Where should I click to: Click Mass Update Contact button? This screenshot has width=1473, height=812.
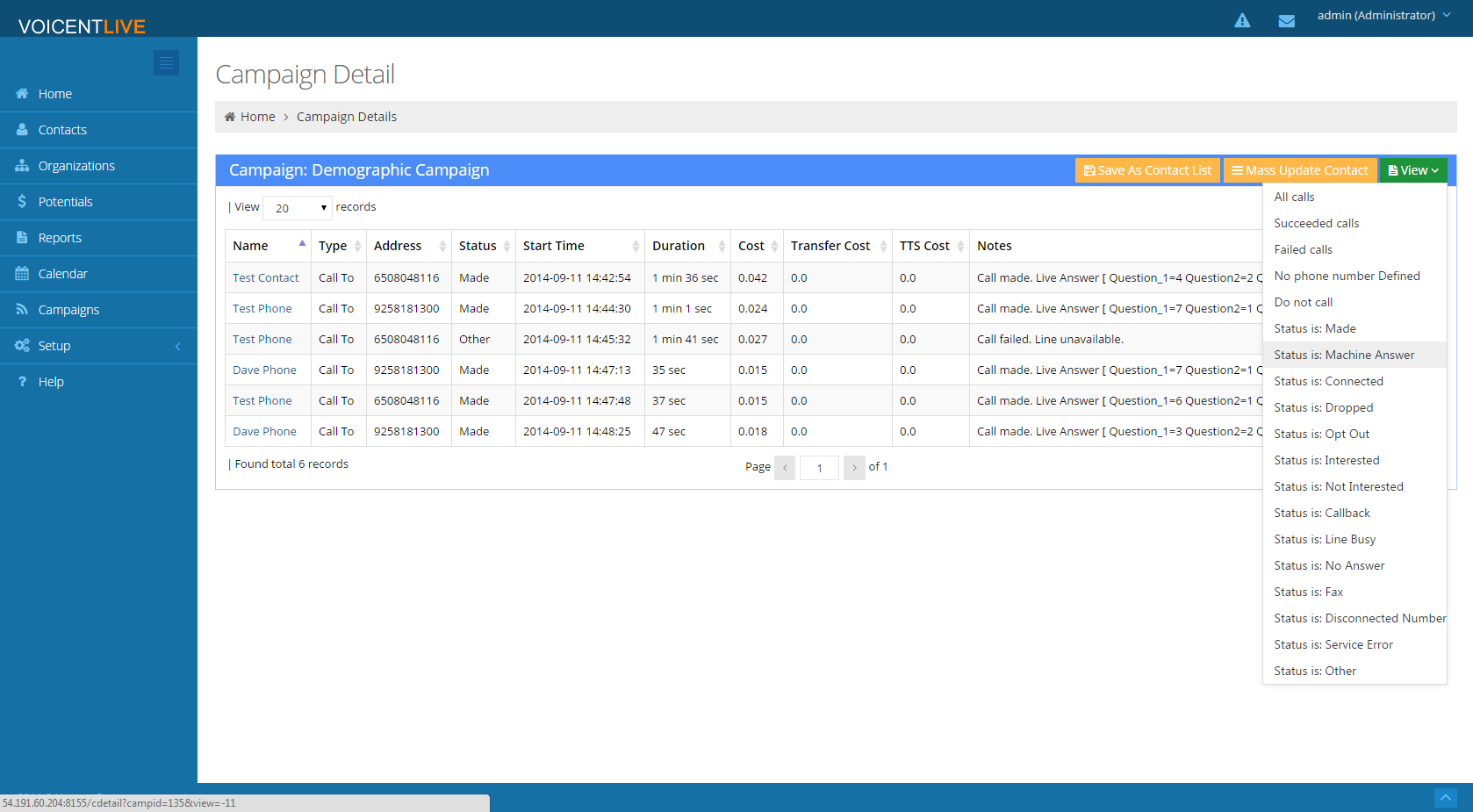point(1299,170)
